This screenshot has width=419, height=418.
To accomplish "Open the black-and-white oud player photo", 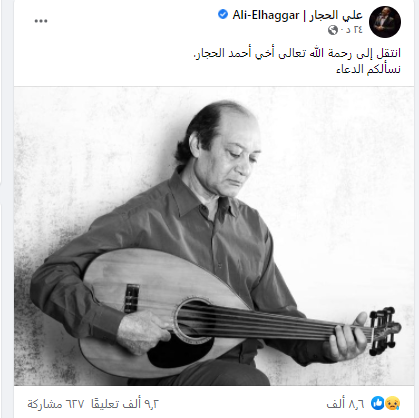I will (214, 236).
